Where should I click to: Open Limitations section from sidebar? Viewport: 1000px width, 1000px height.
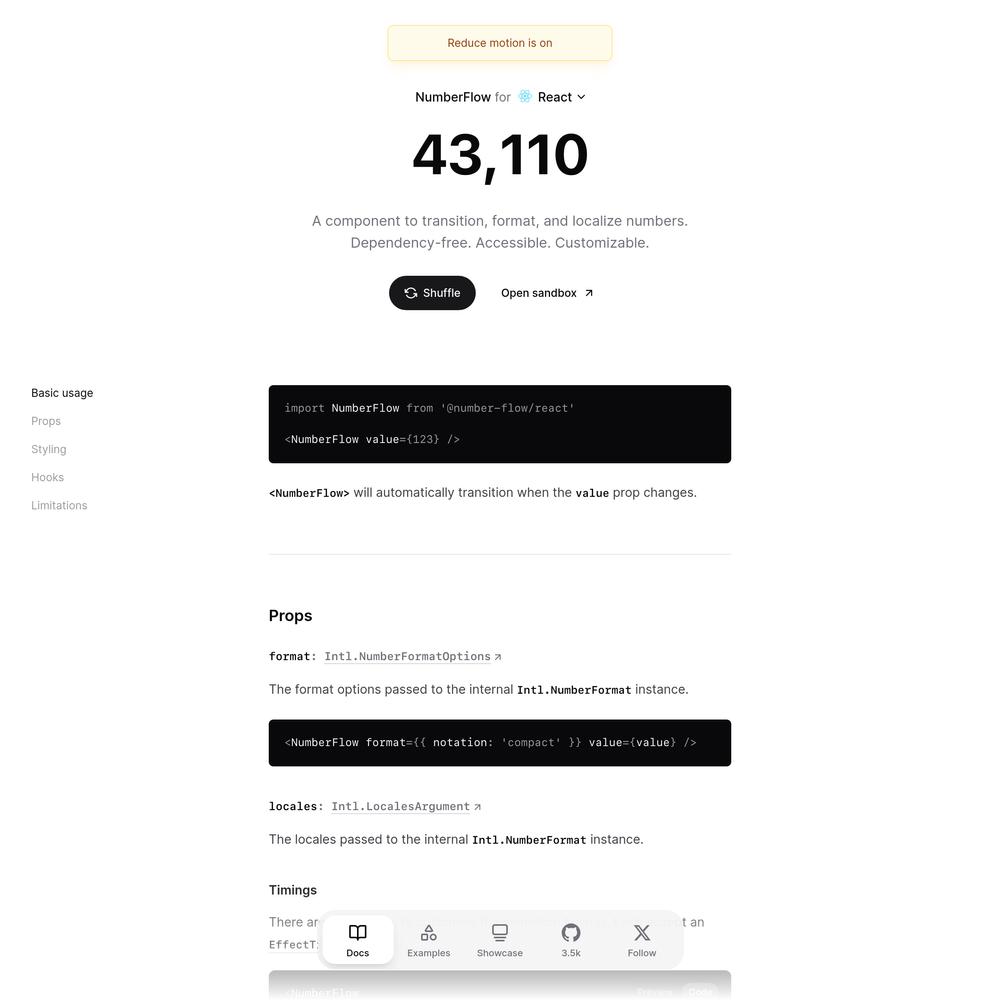[59, 505]
